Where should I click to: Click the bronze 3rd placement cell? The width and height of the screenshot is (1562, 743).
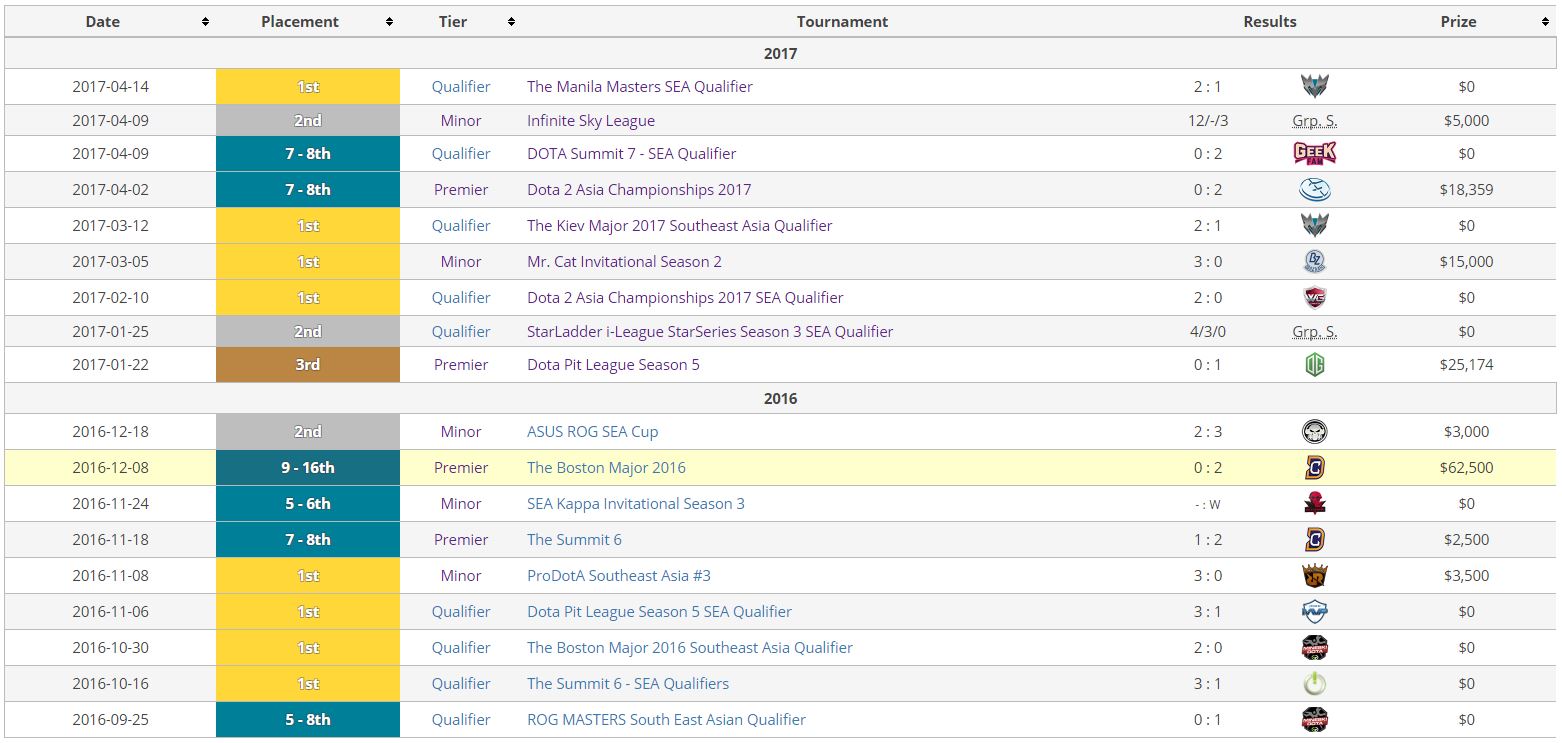(307, 365)
